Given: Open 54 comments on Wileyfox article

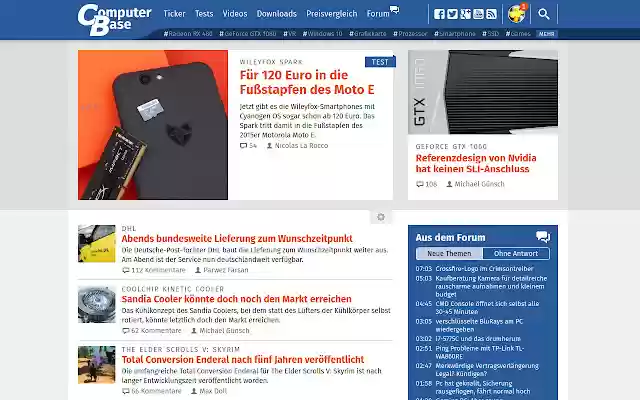Looking at the screenshot, I should click(248, 146).
